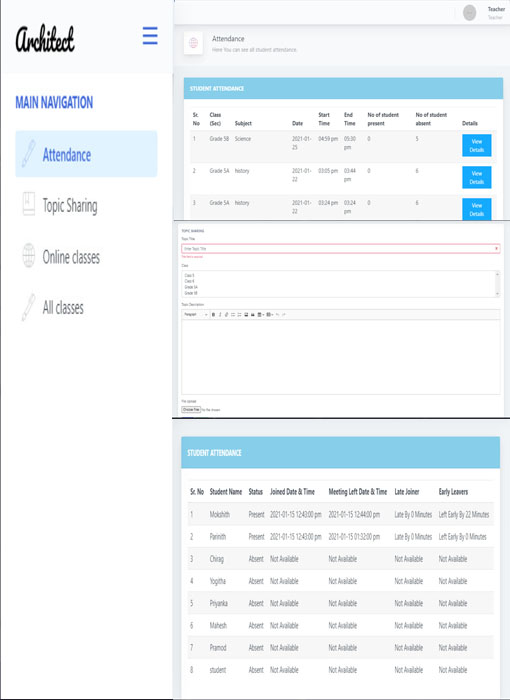Image resolution: width=510 pixels, height=700 pixels.
Task: Click the No of student absent header
Action: click(431, 119)
